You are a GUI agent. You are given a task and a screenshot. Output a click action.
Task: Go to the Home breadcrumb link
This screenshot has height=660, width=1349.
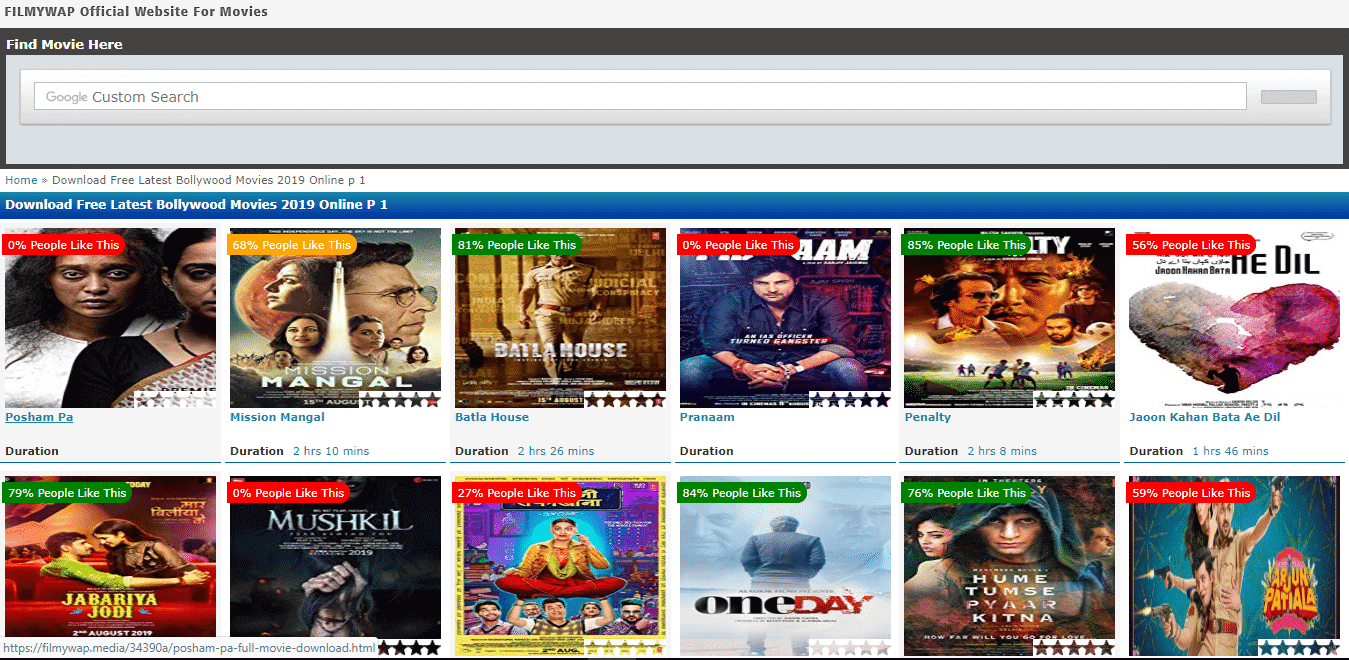[x=21, y=180]
